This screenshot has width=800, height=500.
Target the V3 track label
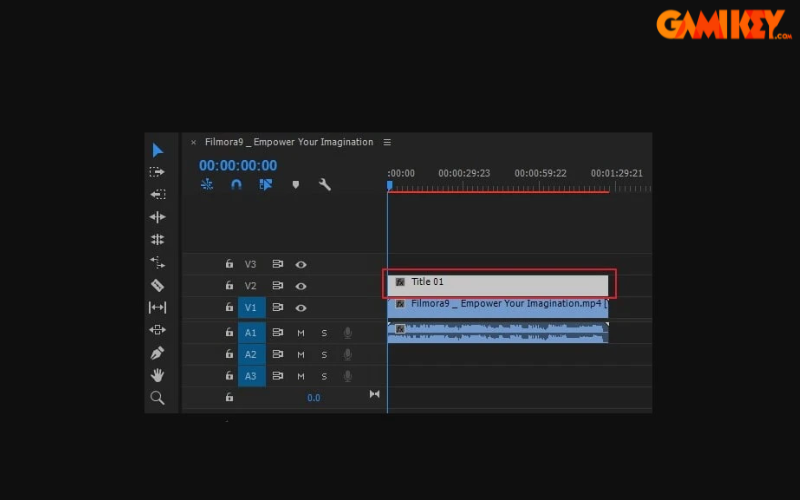(x=251, y=264)
